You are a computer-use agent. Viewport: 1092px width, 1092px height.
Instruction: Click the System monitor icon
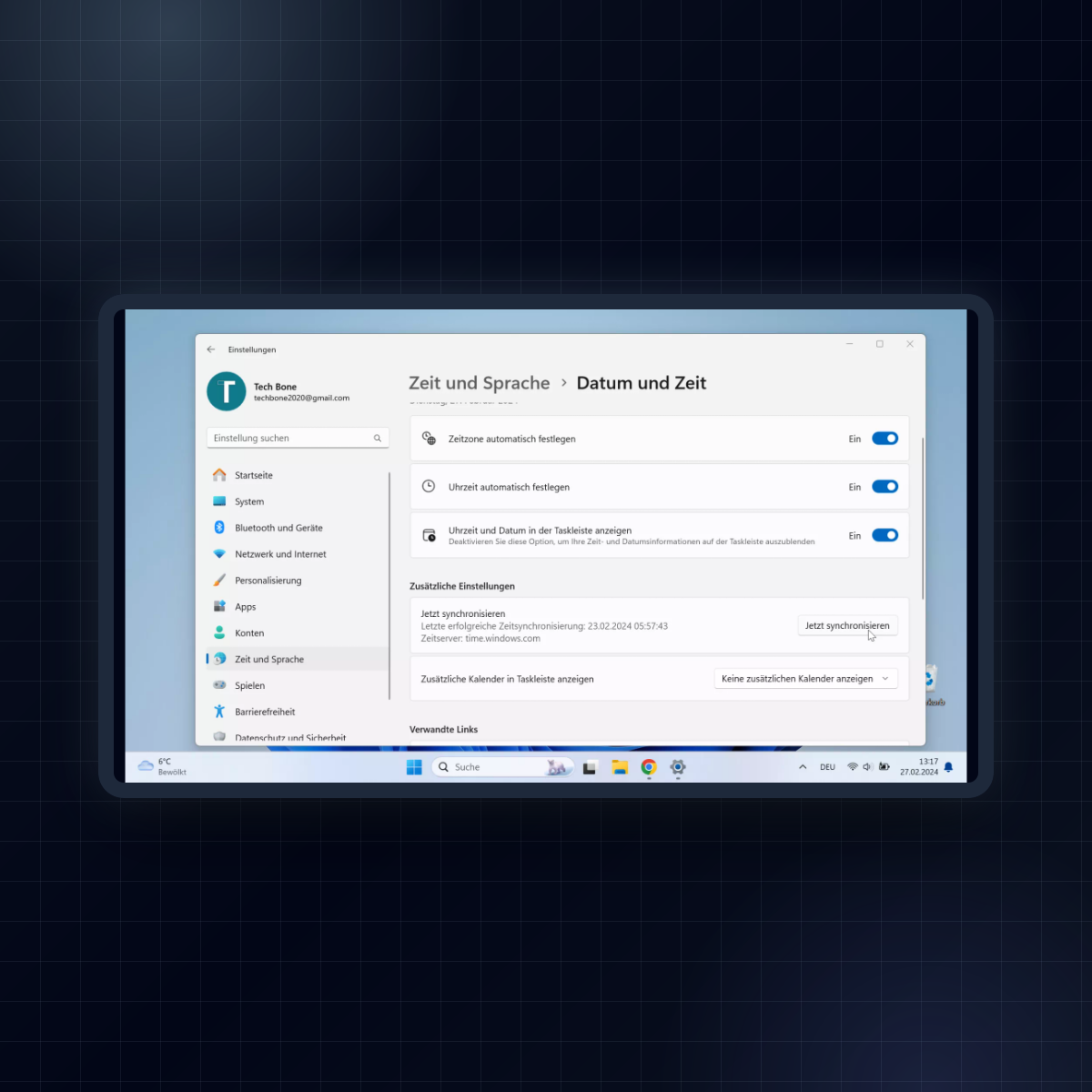coord(219,501)
